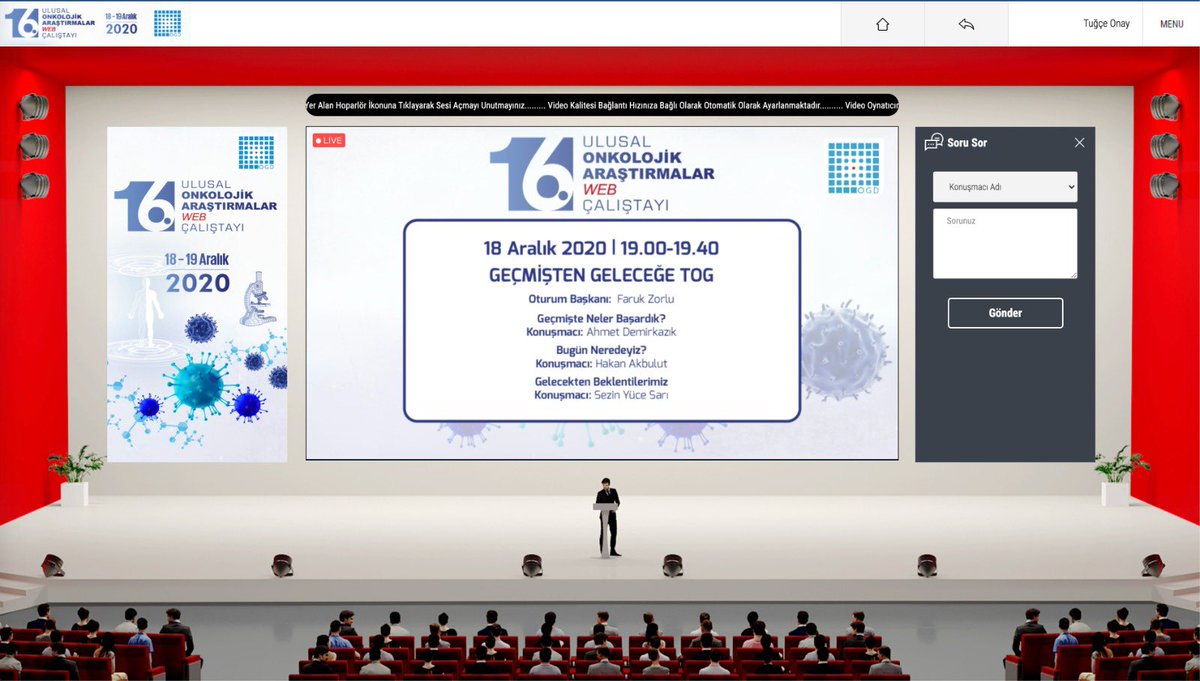The height and width of the screenshot is (681, 1200).
Task: Click the Sorunuz question text box
Action: [1005, 243]
